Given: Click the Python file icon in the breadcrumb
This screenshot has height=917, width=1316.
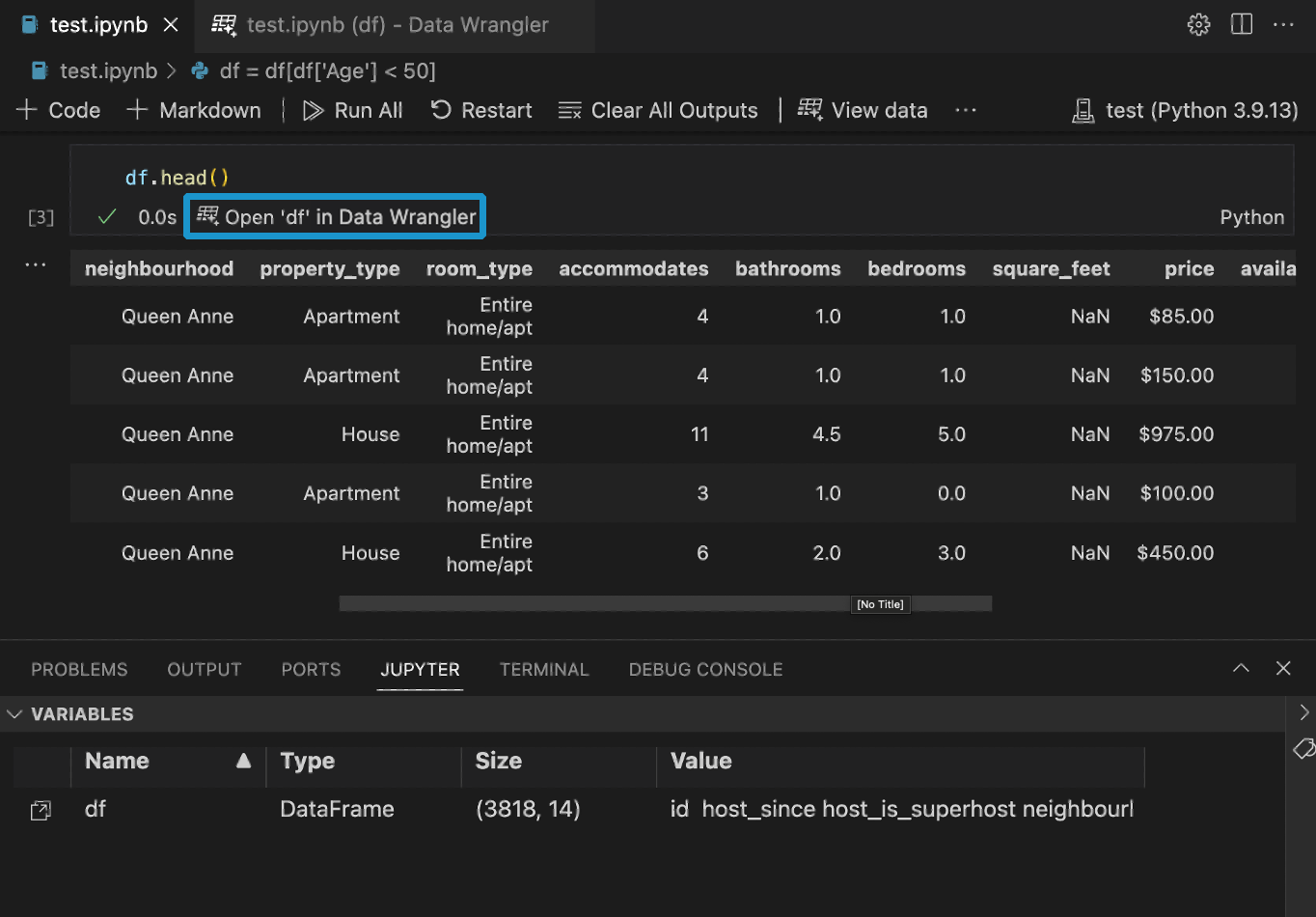Looking at the screenshot, I should [x=200, y=69].
